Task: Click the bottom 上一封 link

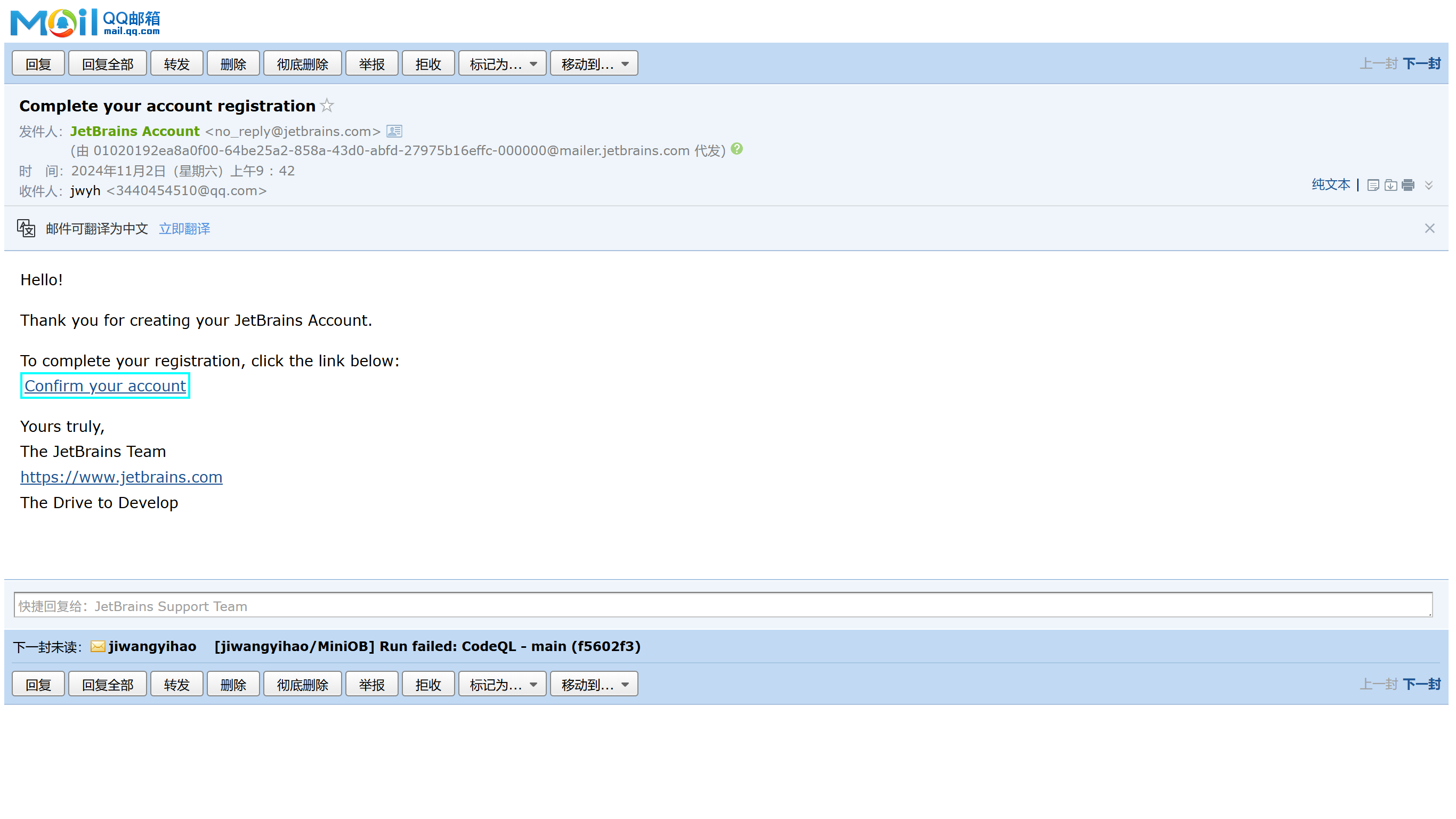Action: coord(1379,685)
